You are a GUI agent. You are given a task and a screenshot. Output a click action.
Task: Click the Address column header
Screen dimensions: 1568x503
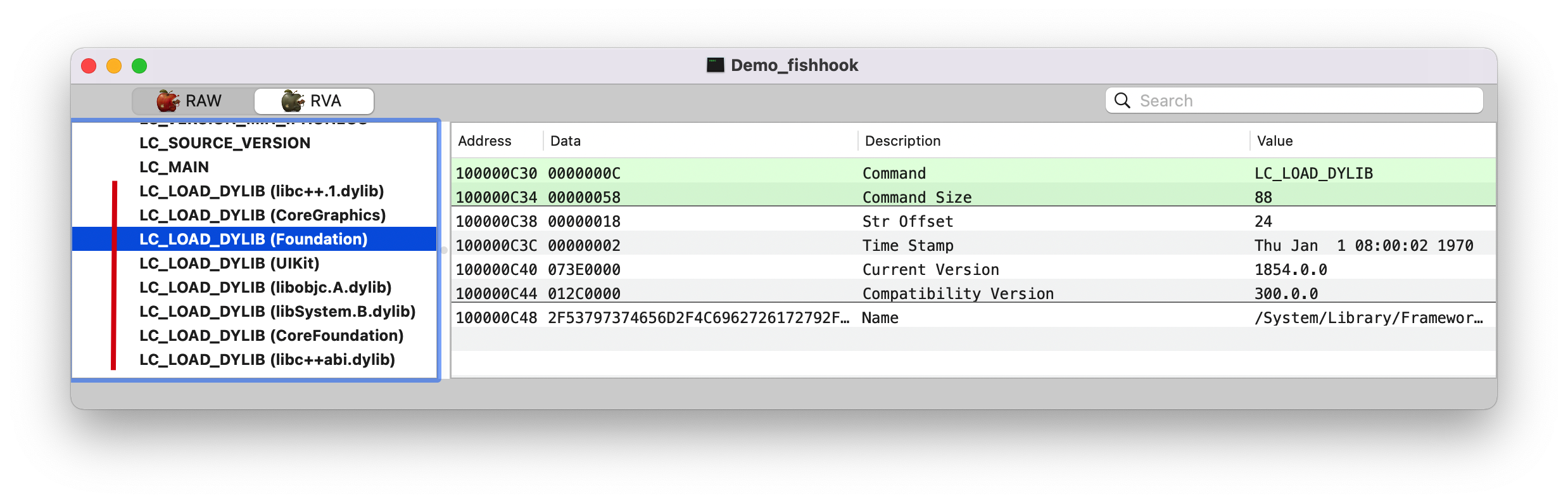click(484, 141)
